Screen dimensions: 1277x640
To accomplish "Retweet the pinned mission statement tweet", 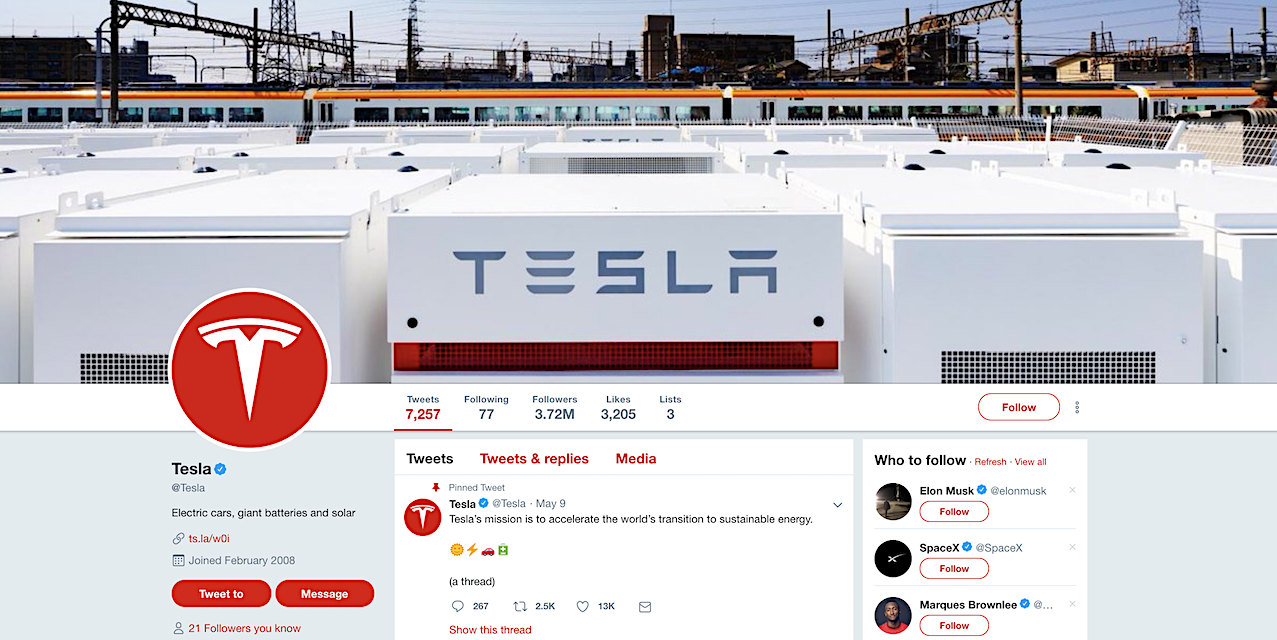I will (x=520, y=605).
